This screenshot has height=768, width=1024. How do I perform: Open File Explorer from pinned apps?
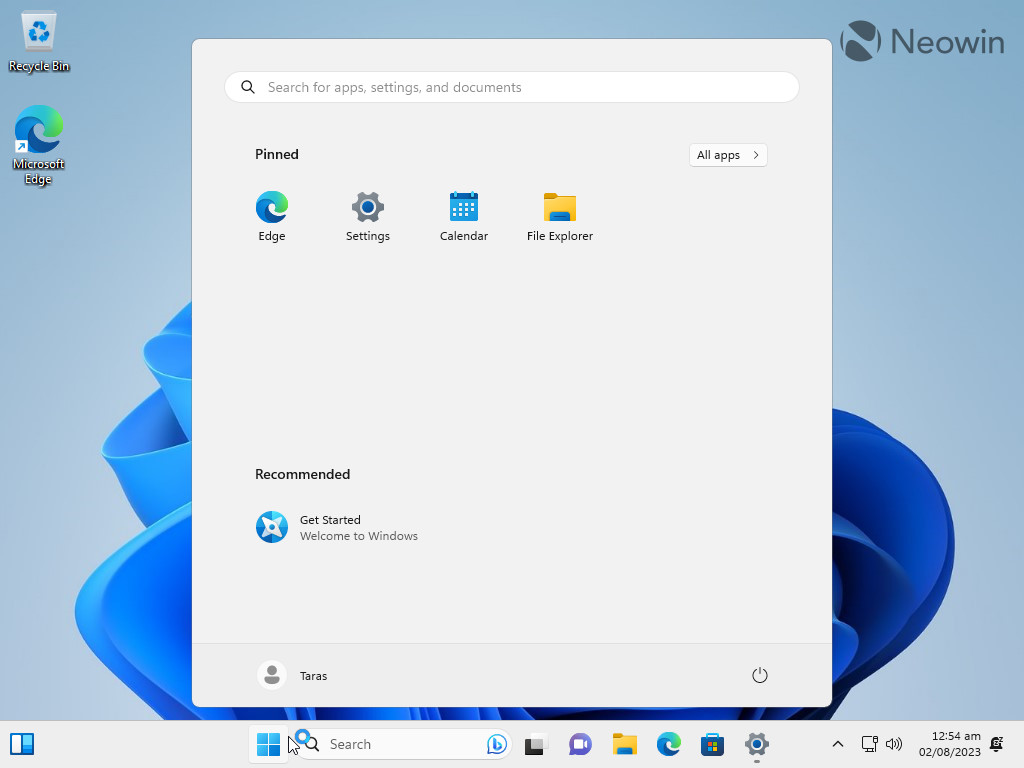559,216
